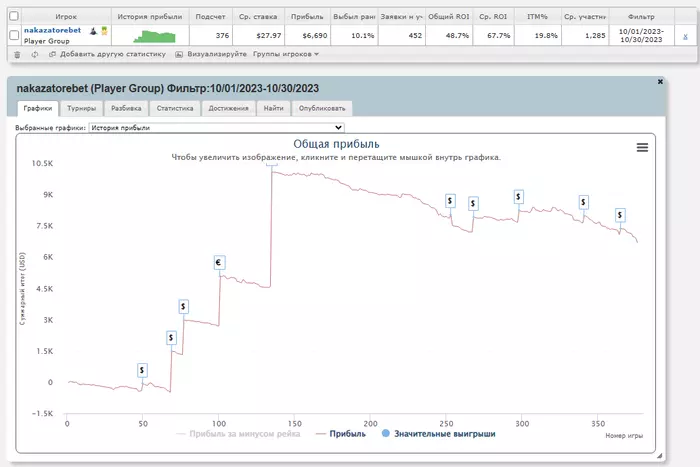Toggle the 'Прибыль' series in the chart legend
This screenshot has width=700, height=467.
pyautogui.click(x=341, y=434)
